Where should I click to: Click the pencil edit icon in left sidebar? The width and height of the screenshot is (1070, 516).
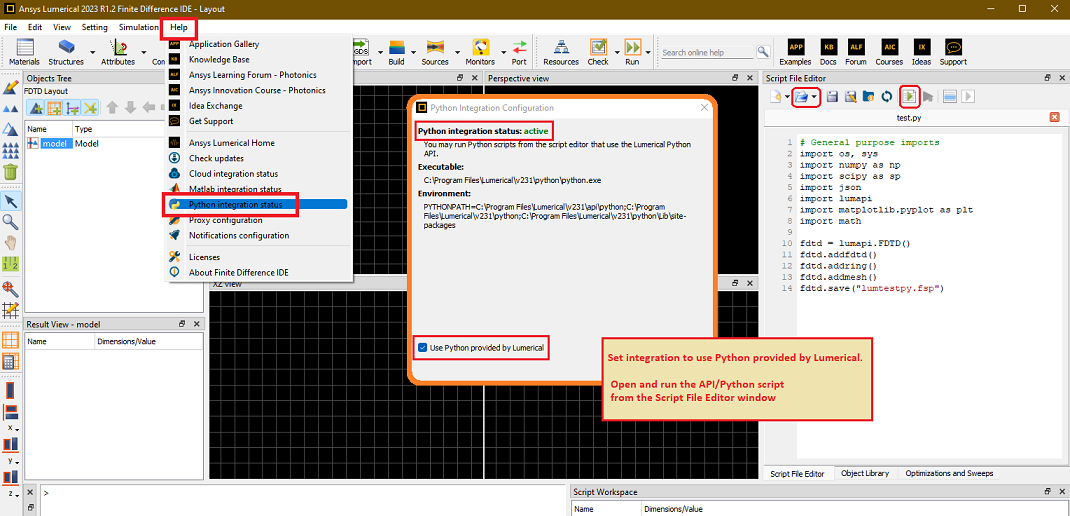pyautogui.click(x=11, y=88)
